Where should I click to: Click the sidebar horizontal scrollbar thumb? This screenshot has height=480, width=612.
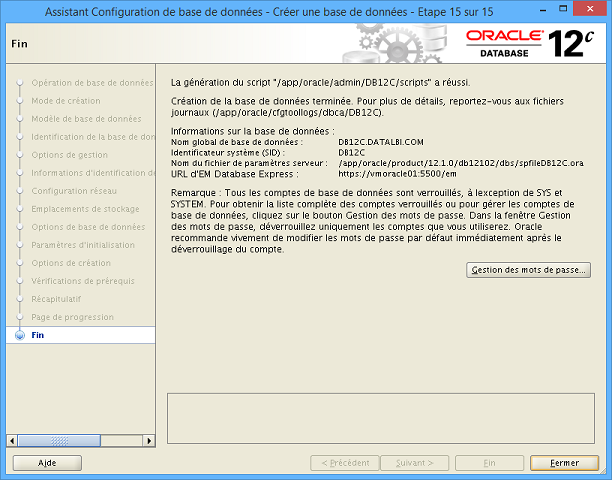pos(59,441)
